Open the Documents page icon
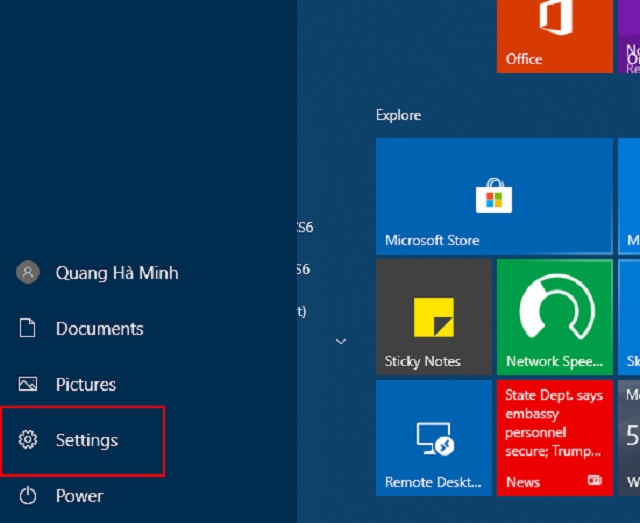640x523 pixels. [27, 328]
